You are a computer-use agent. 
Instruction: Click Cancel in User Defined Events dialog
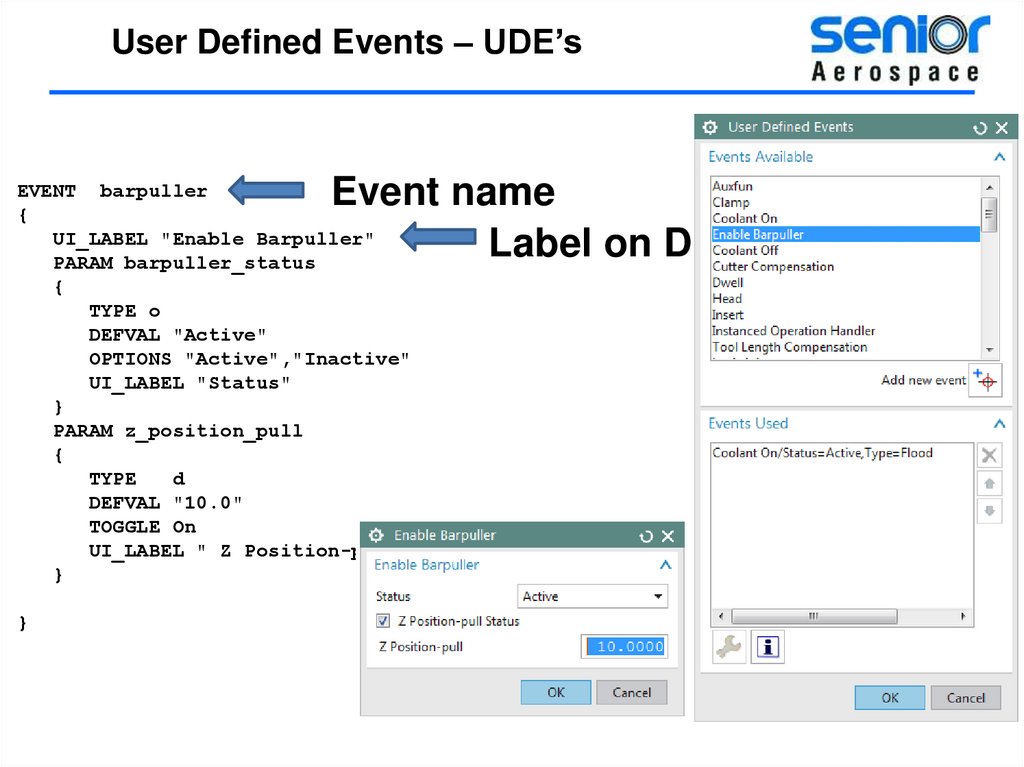966,698
